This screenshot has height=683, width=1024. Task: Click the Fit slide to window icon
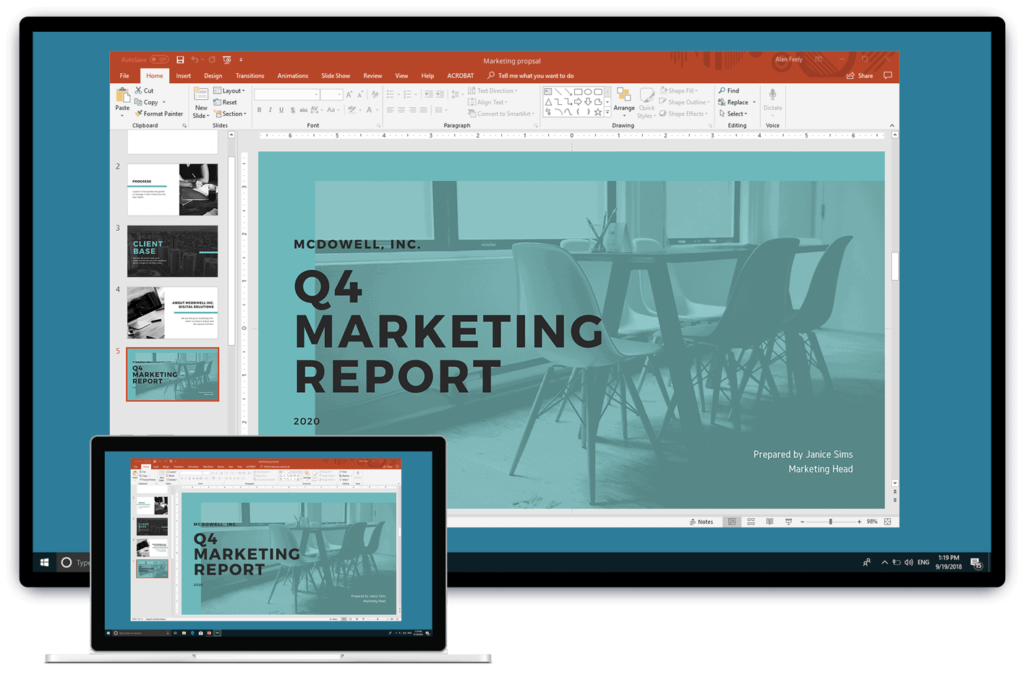tap(888, 522)
